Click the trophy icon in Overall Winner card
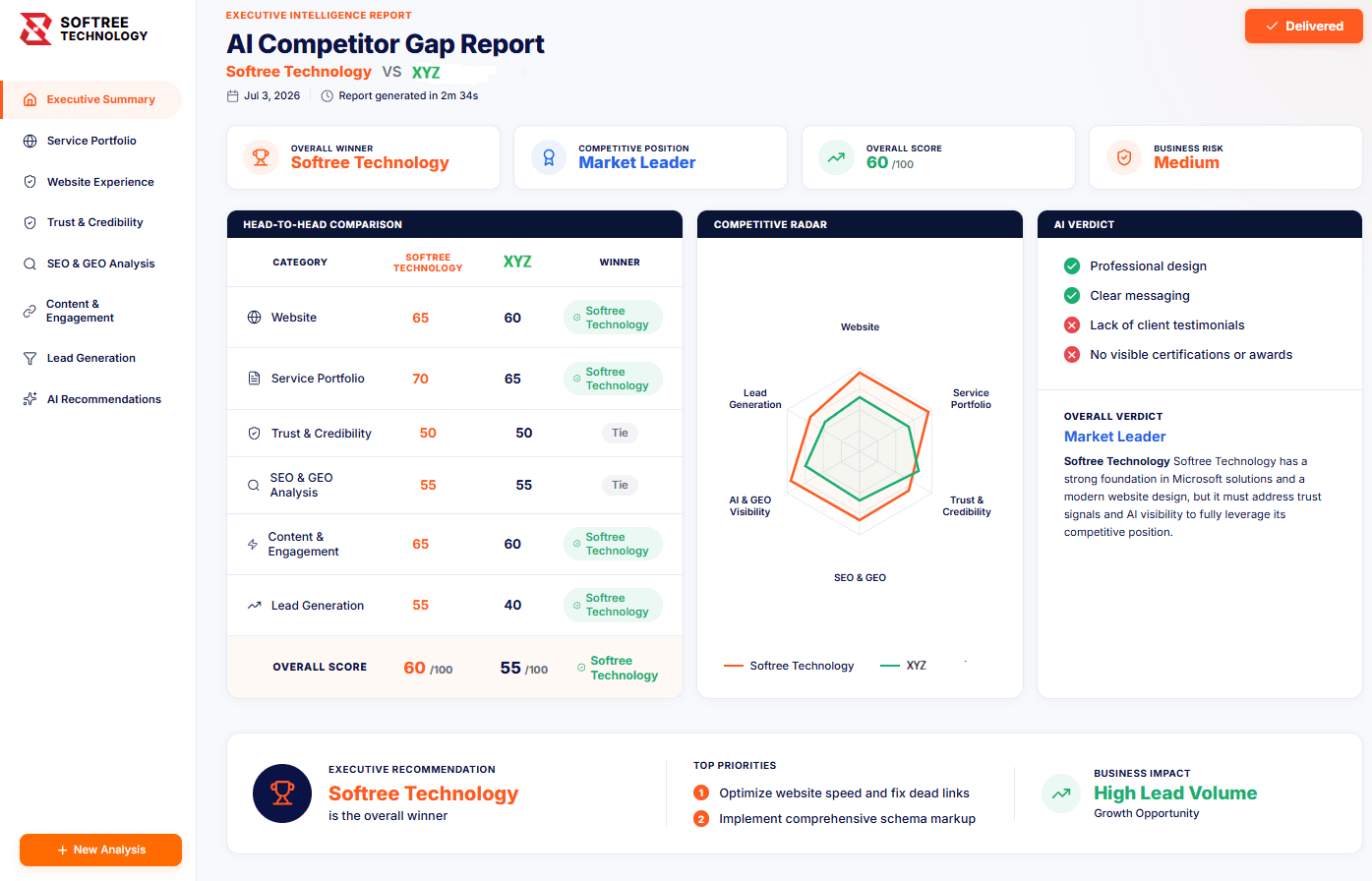This screenshot has height=881, width=1372. pyautogui.click(x=261, y=156)
